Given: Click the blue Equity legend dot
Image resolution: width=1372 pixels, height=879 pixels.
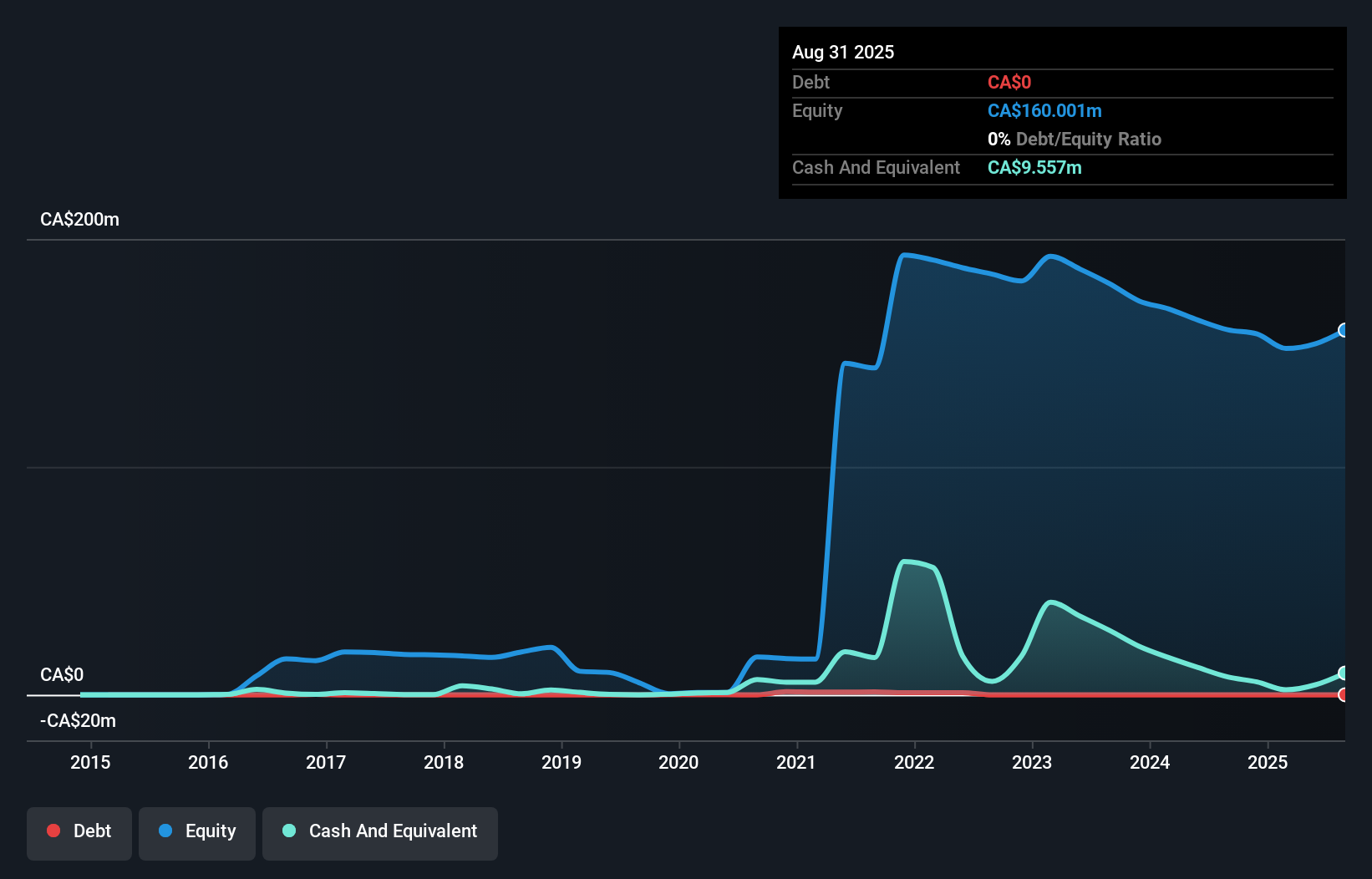Looking at the screenshot, I should [165, 831].
